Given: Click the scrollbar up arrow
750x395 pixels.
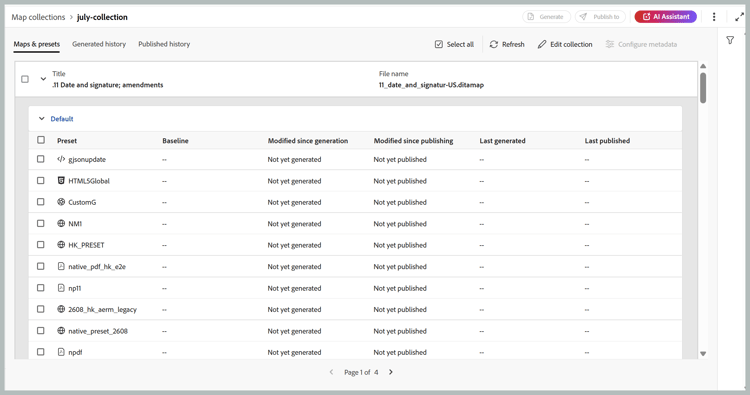Looking at the screenshot, I should pos(703,66).
